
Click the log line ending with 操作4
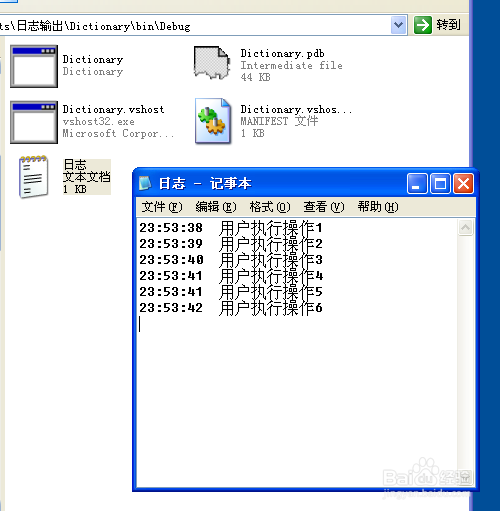click(231, 276)
